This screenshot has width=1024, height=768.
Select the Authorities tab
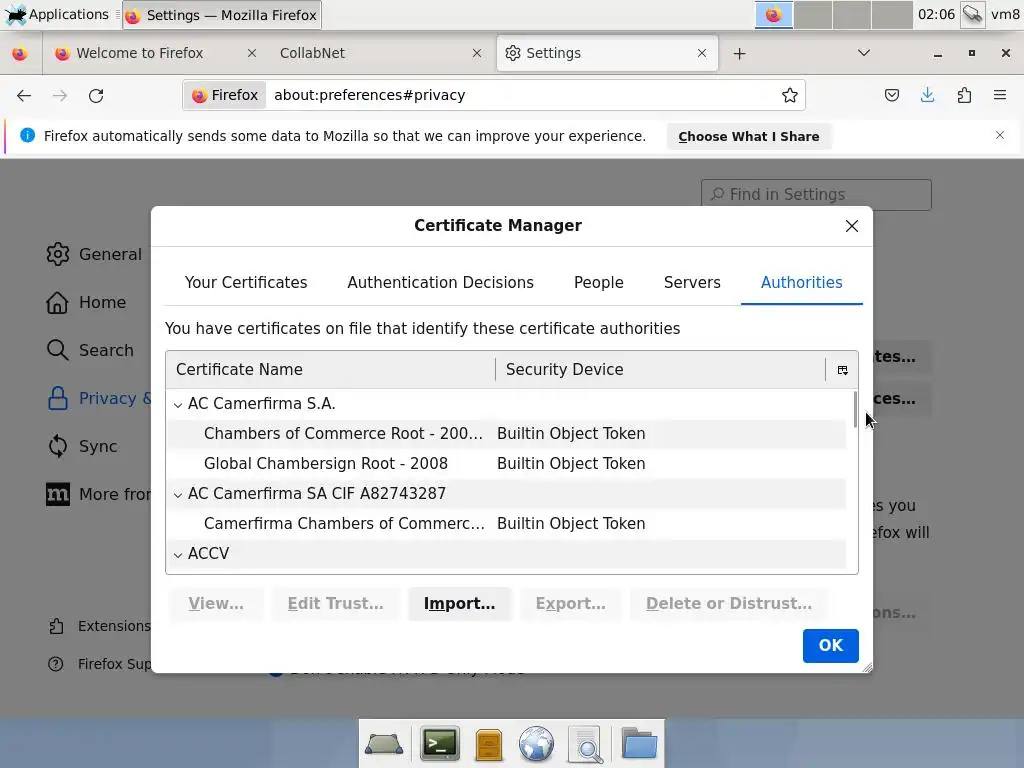801,283
